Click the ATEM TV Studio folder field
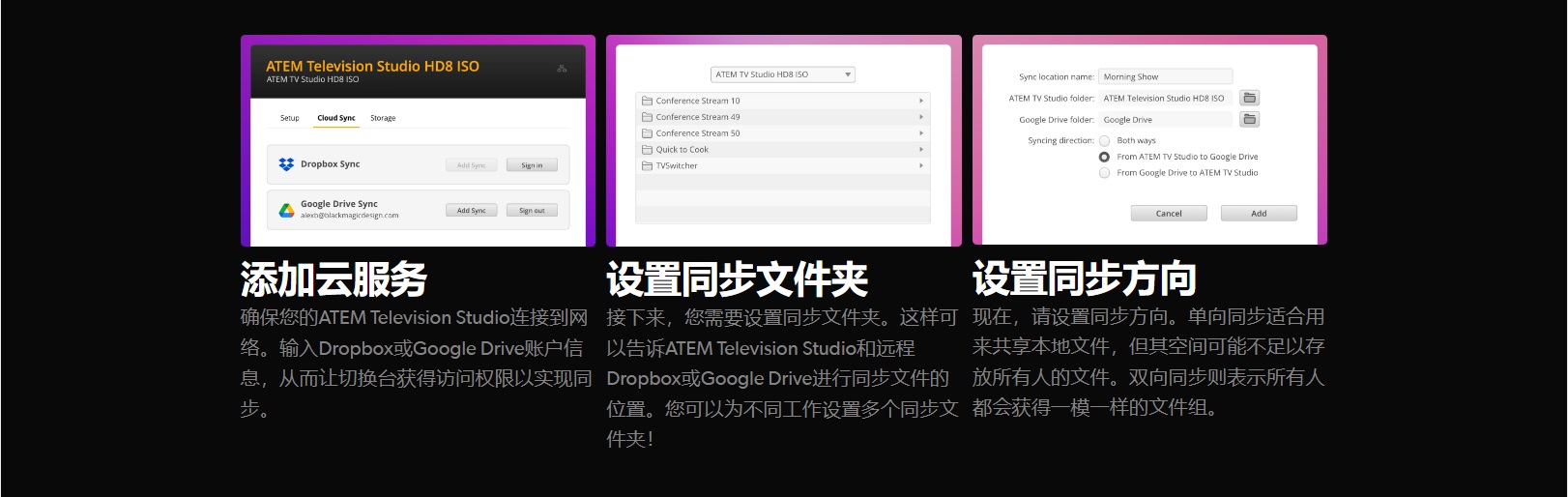 tap(1166, 98)
